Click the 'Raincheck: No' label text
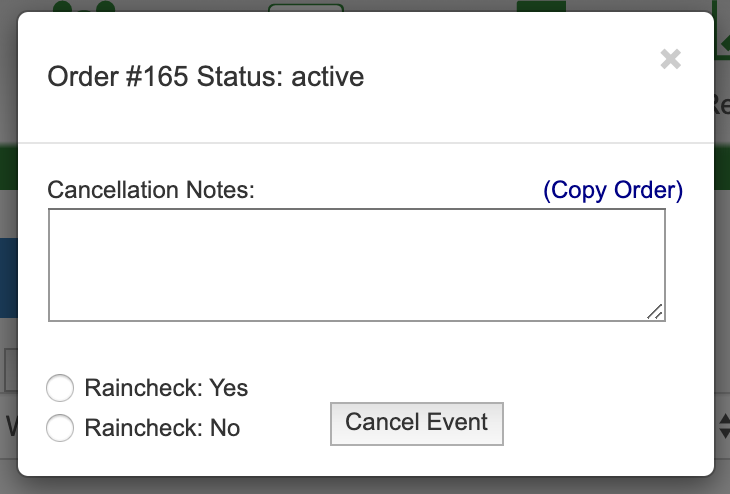730x494 pixels. pyautogui.click(x=162, y=428)
